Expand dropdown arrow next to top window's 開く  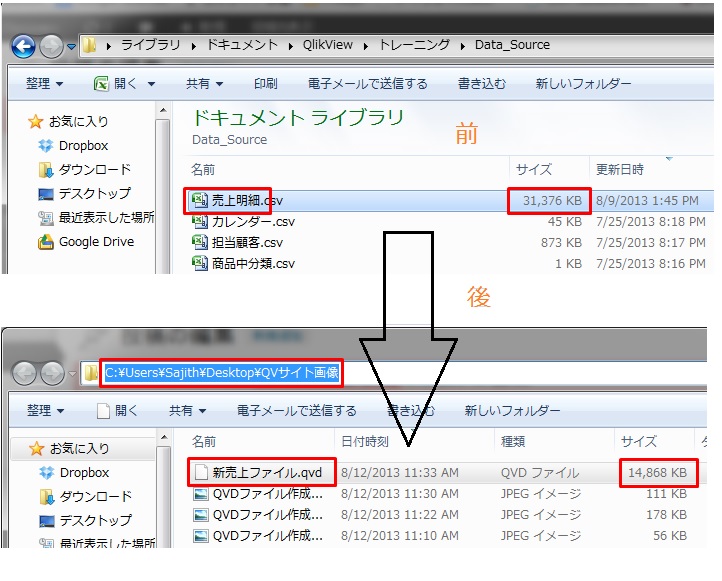pos(151,84)
